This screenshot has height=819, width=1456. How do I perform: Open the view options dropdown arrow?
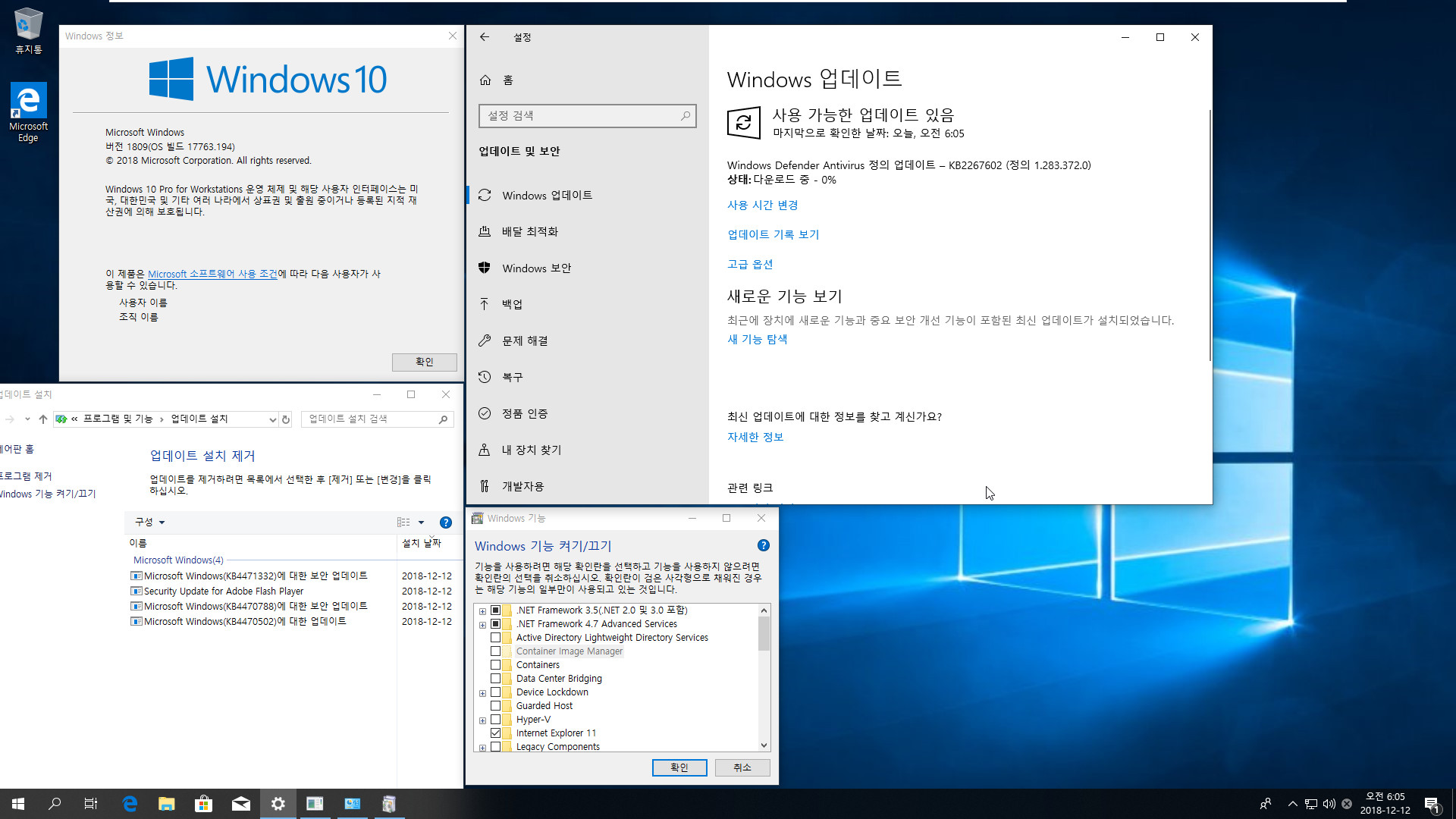421,522
